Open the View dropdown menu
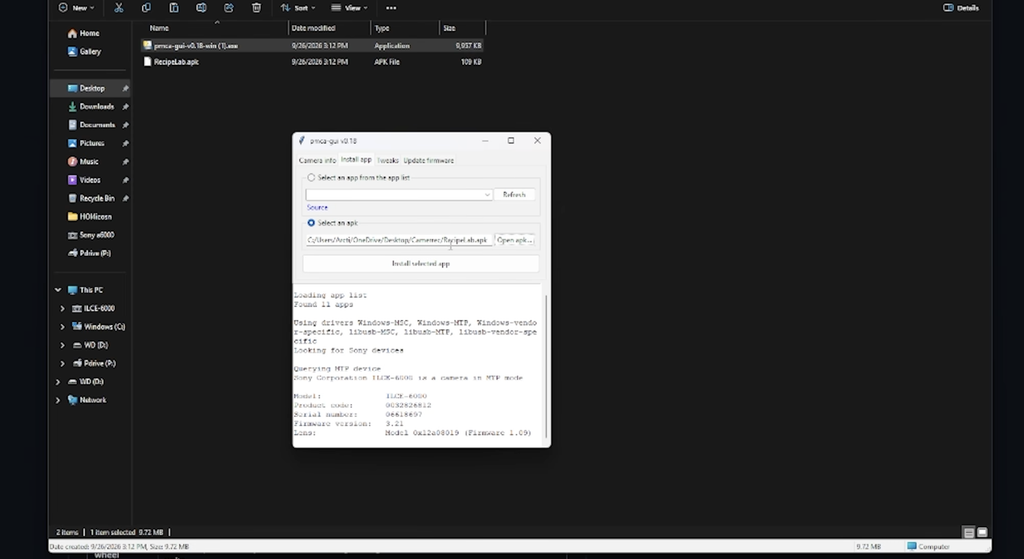Screen dimensions: 1024x559 point(349,8)
